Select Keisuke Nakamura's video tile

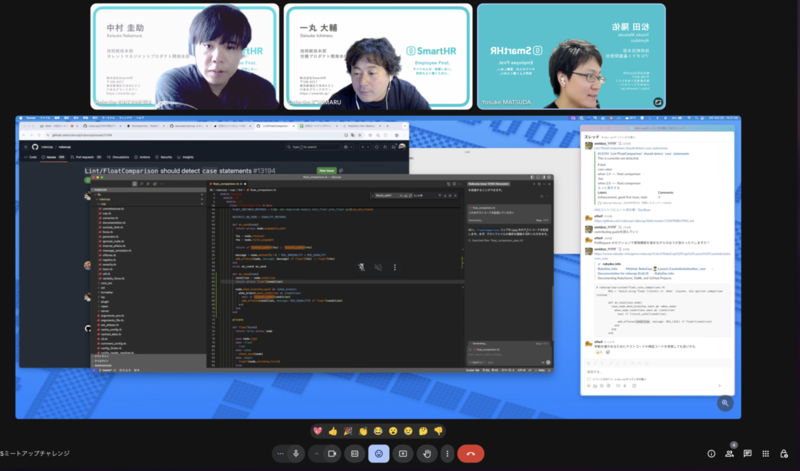point(185,57)
